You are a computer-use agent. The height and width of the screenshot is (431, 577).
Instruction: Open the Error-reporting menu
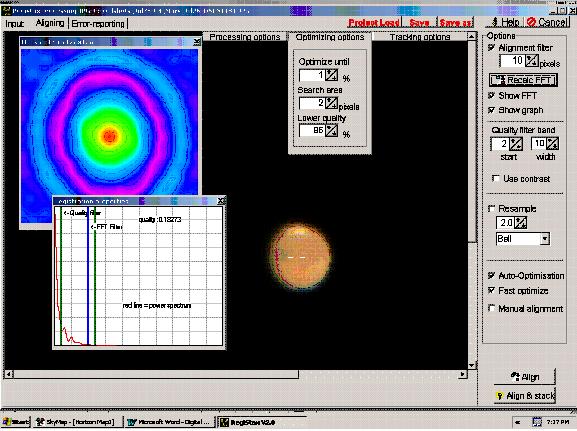pyautogui.click(x=98, y=24)
